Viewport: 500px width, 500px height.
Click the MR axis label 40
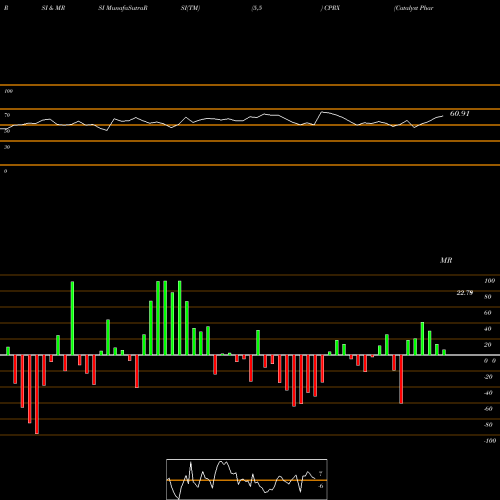[x=488, y=329]
